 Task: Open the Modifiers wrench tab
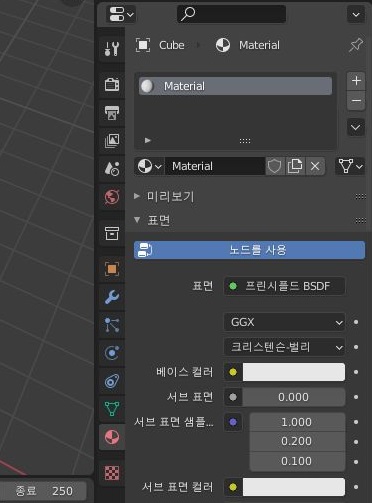112,297
